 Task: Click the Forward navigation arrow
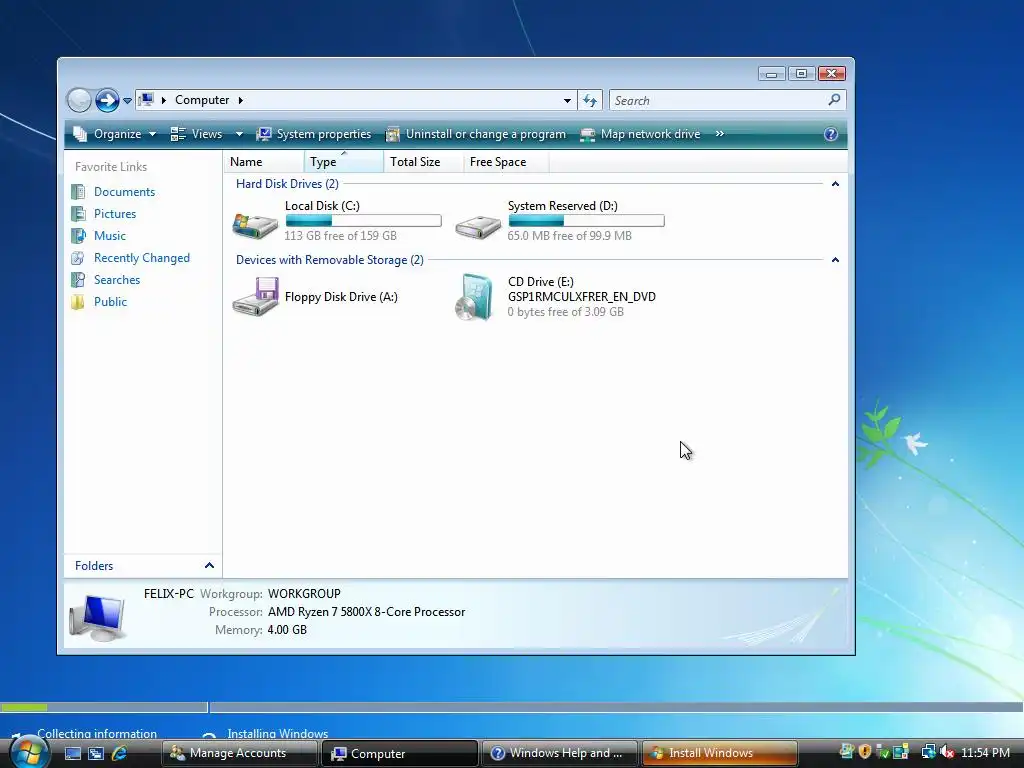pyautogui.click(x=107, y=101)
